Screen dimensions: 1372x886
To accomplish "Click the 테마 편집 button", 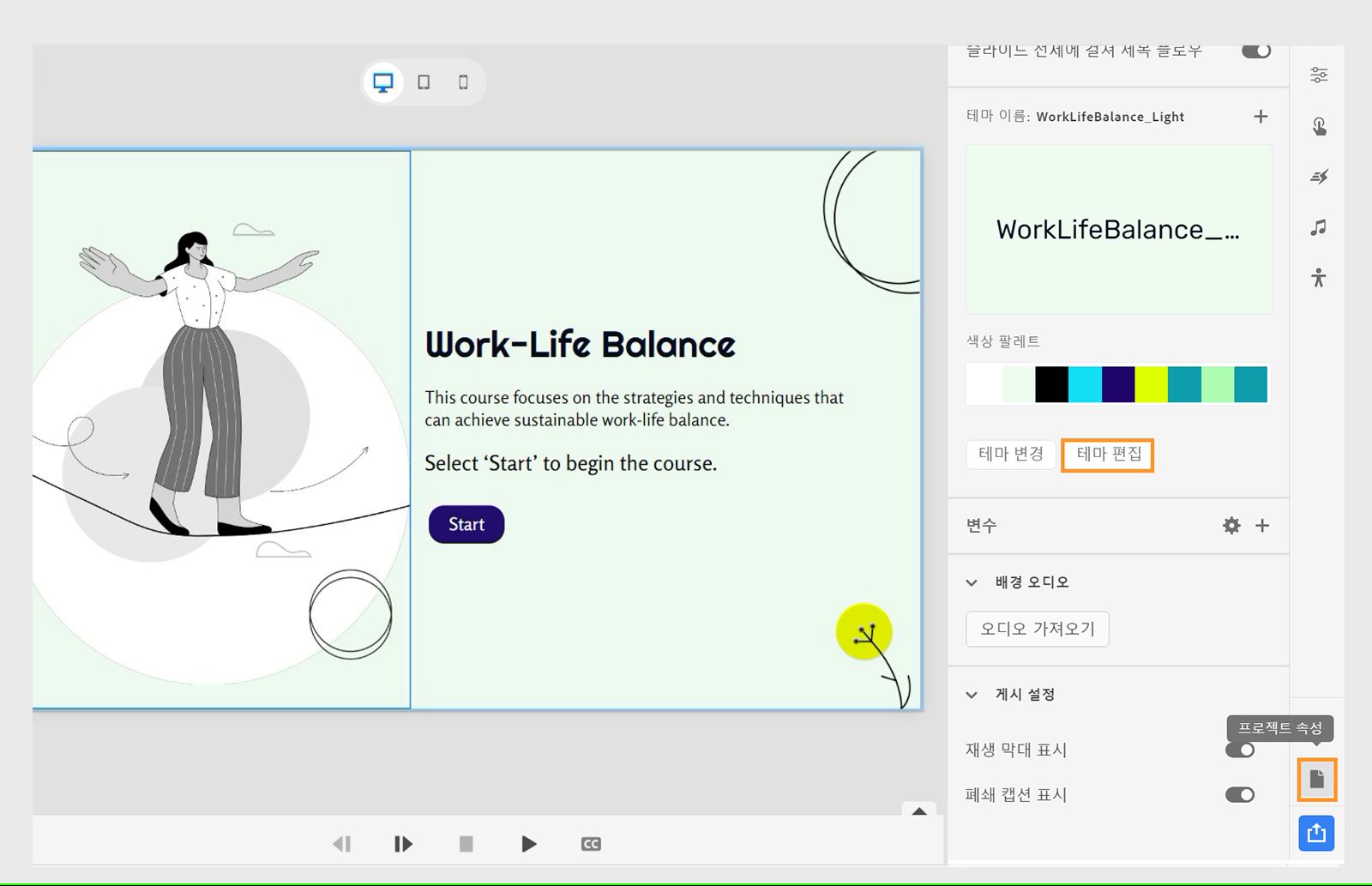I will pos(1108,455).
